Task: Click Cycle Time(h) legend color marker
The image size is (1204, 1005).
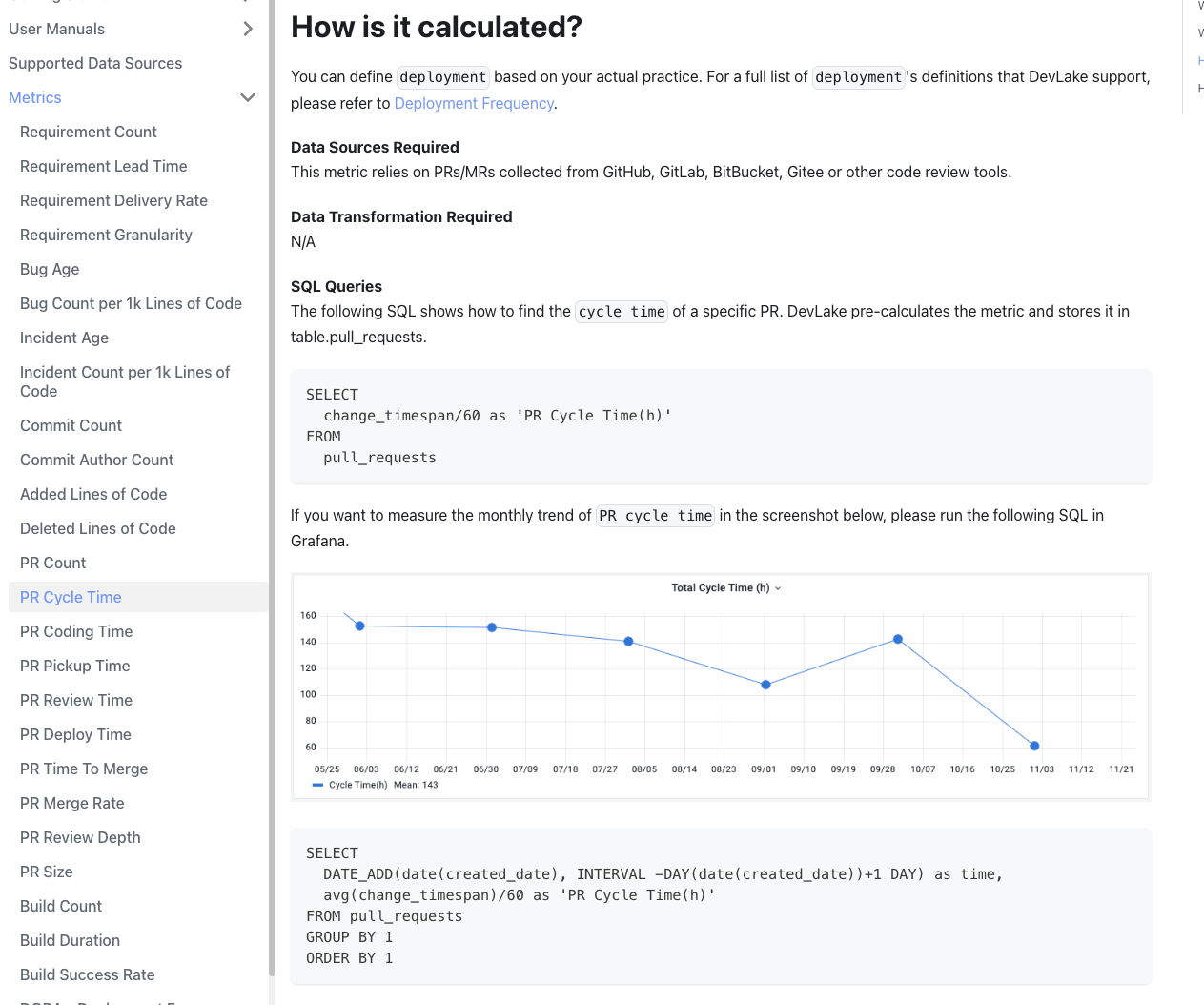Action: point(317,785)
